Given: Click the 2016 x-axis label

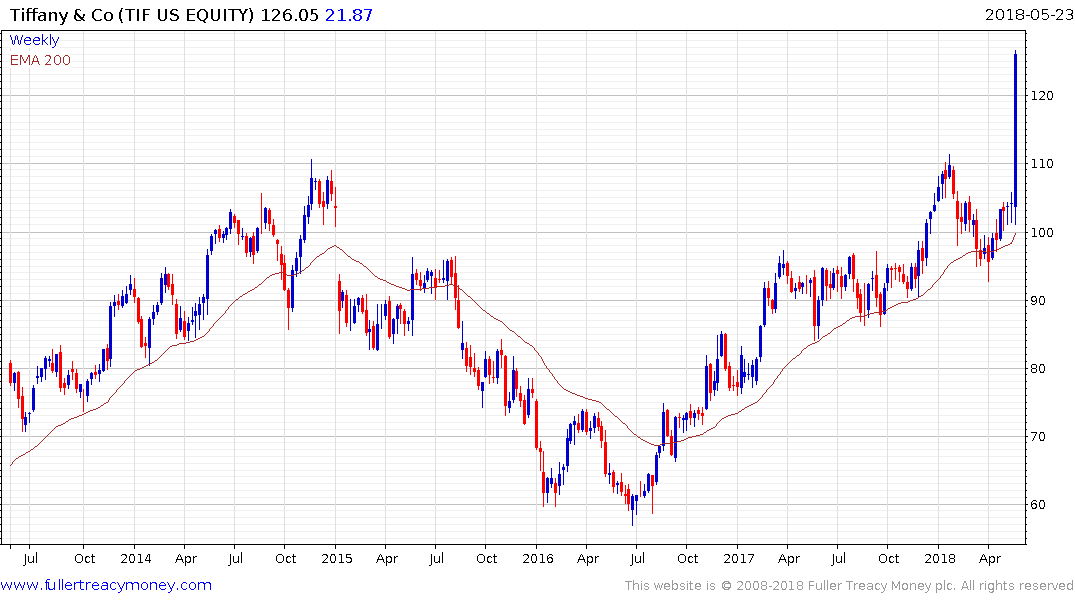Looking at the screenshot, I should (x=538, y=558).
